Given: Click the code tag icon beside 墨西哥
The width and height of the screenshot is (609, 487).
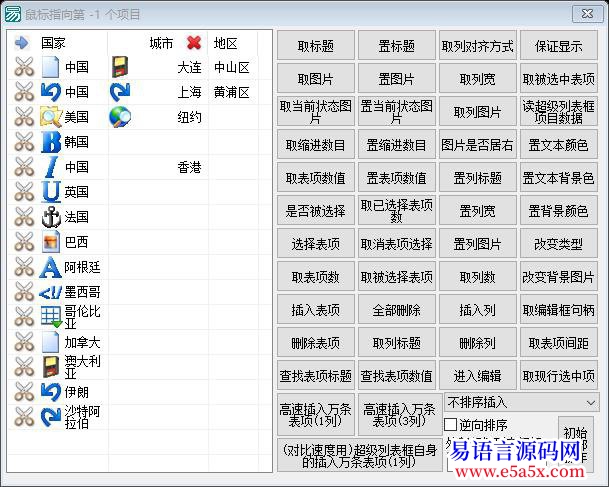Looking at the screenshot, I should [51, 292].
